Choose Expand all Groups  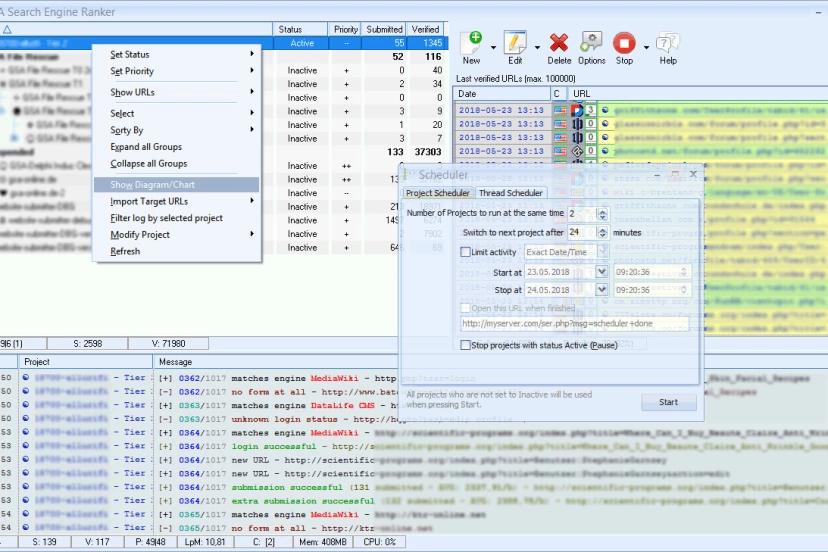[x=177, y=147]
